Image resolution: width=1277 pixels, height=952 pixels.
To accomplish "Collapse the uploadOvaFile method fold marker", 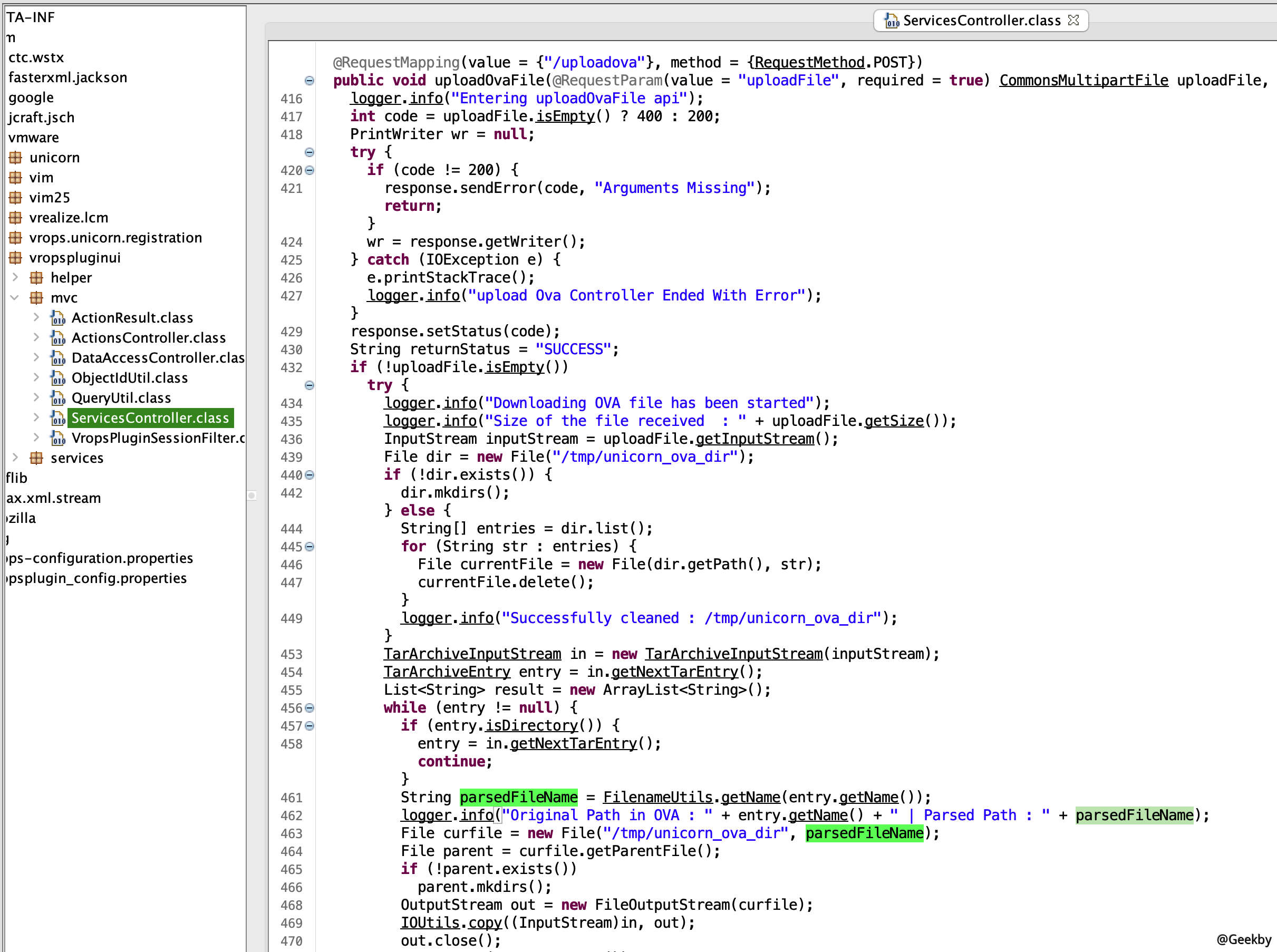I will (x=309, y=81).
